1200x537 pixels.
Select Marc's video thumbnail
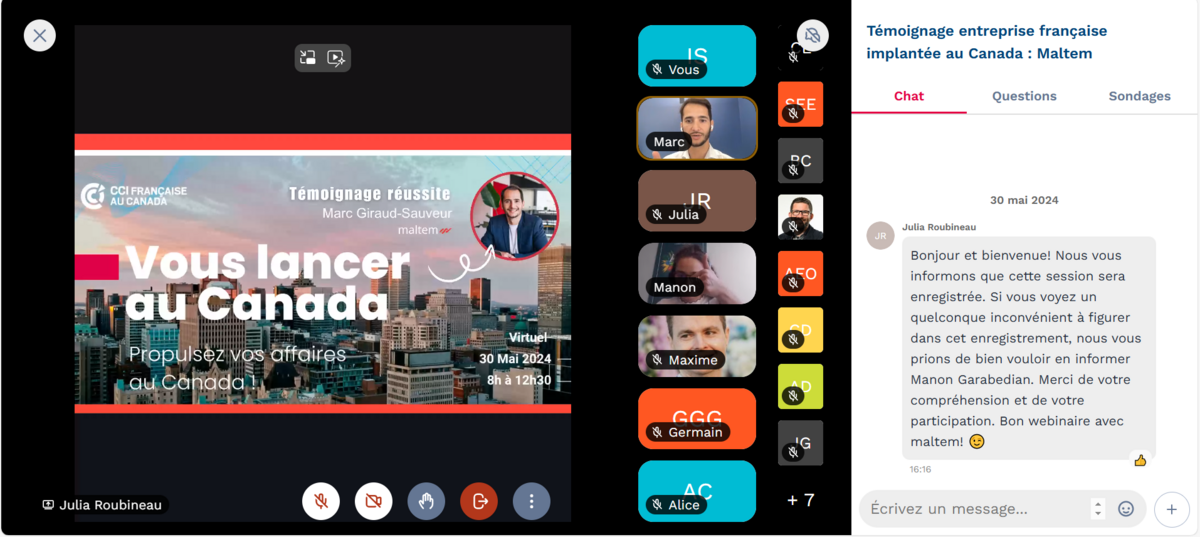coord(697,128)
